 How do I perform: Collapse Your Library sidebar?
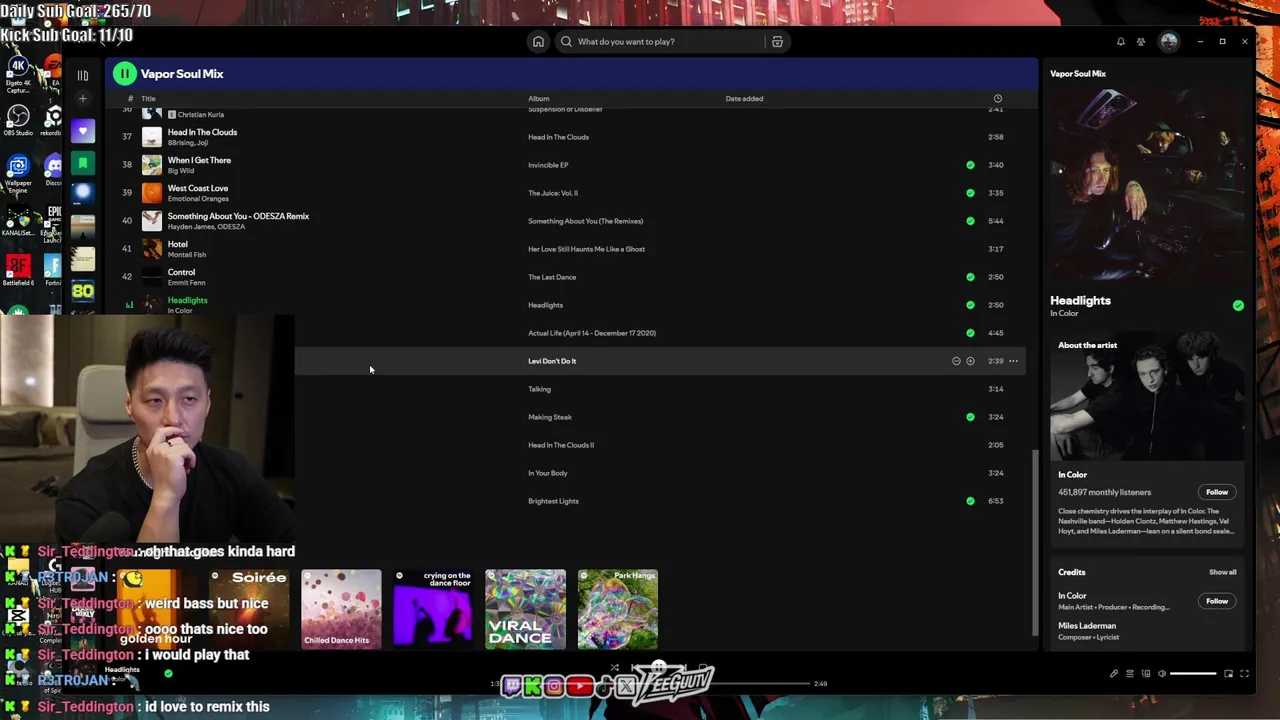83,74
